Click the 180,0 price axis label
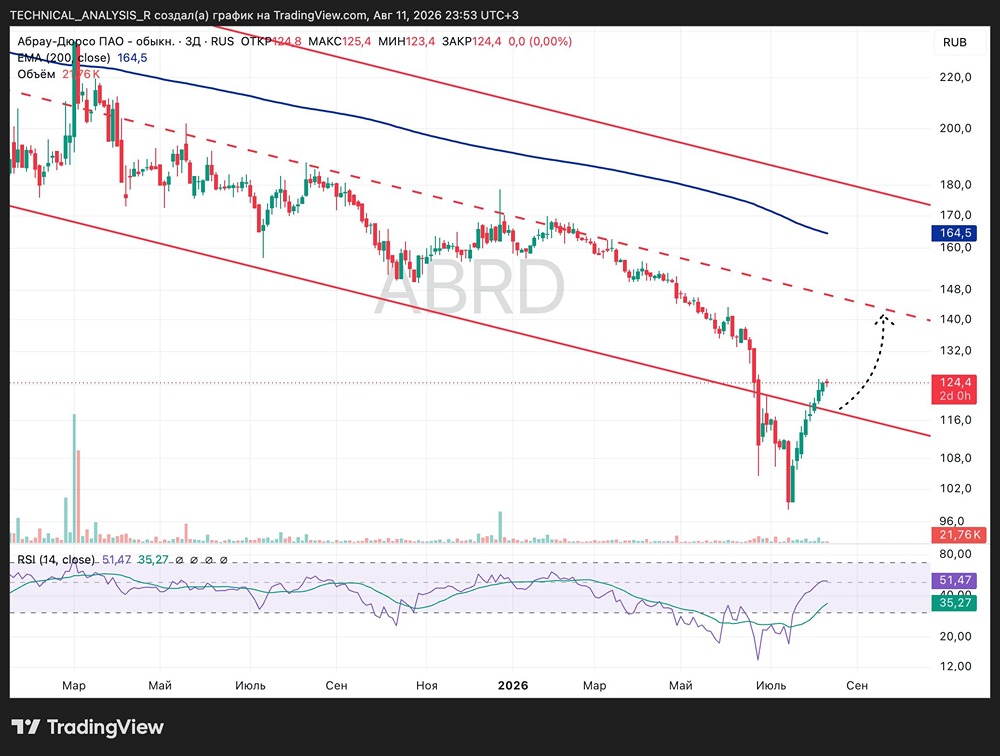Image resolution: width=1000 pixels, height=756 pixels. 955,185
